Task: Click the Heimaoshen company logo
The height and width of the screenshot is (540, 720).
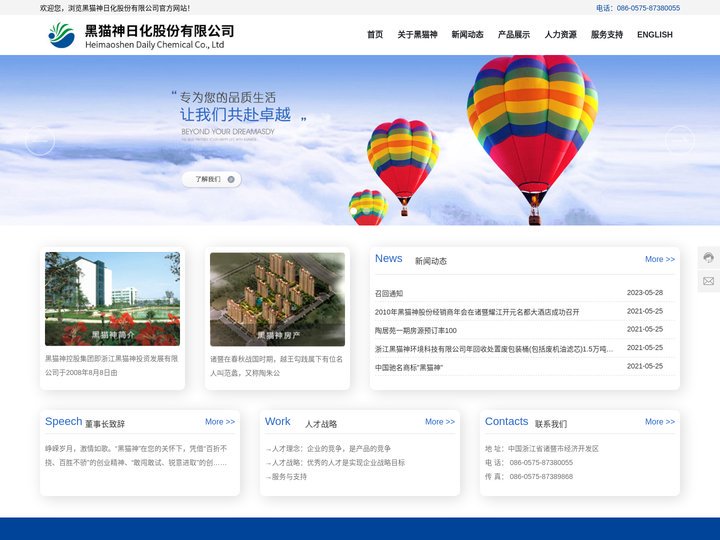Action: pyautogui.click(x=141, y=35)
